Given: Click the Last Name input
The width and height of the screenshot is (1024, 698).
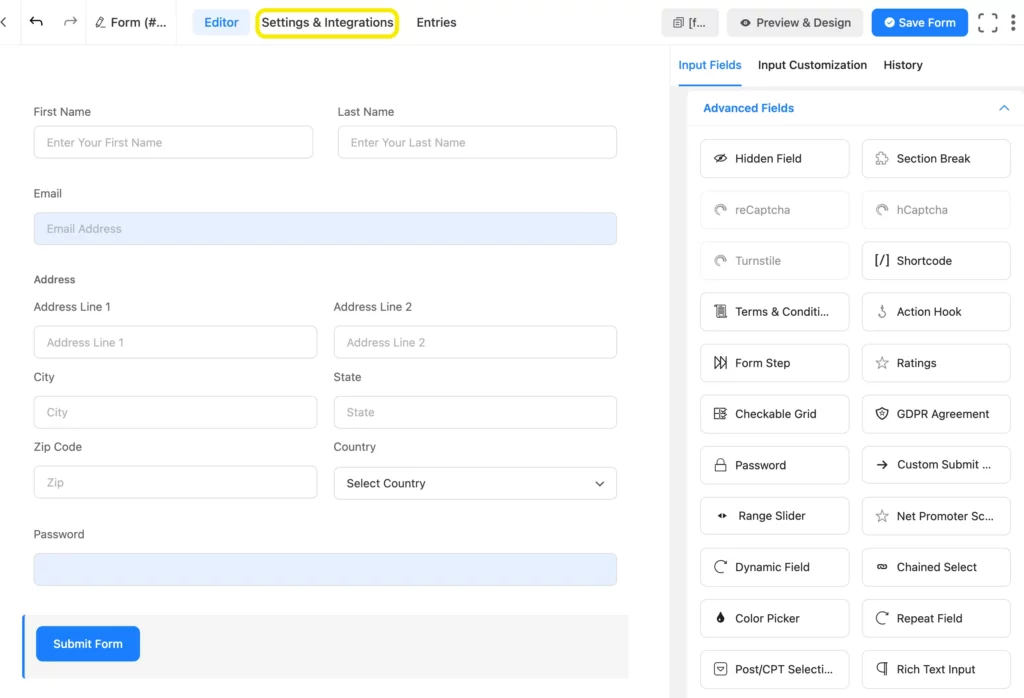Looking at the screenshot, I should [477, 142].
